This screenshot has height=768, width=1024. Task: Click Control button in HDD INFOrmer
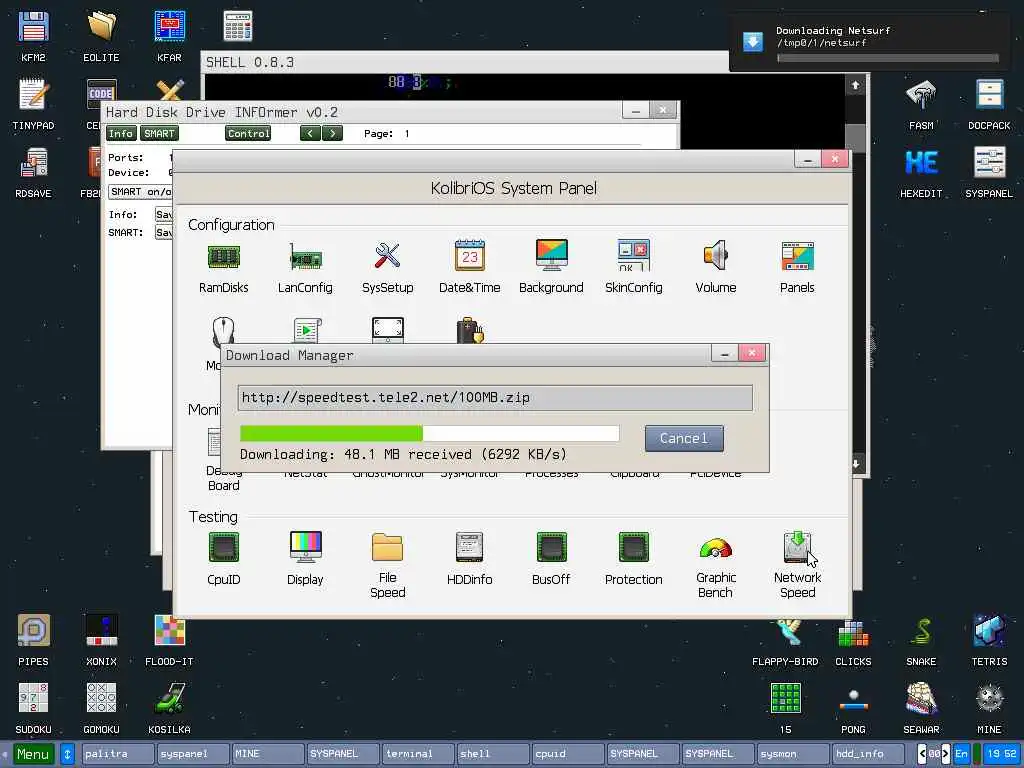point(248,133)
